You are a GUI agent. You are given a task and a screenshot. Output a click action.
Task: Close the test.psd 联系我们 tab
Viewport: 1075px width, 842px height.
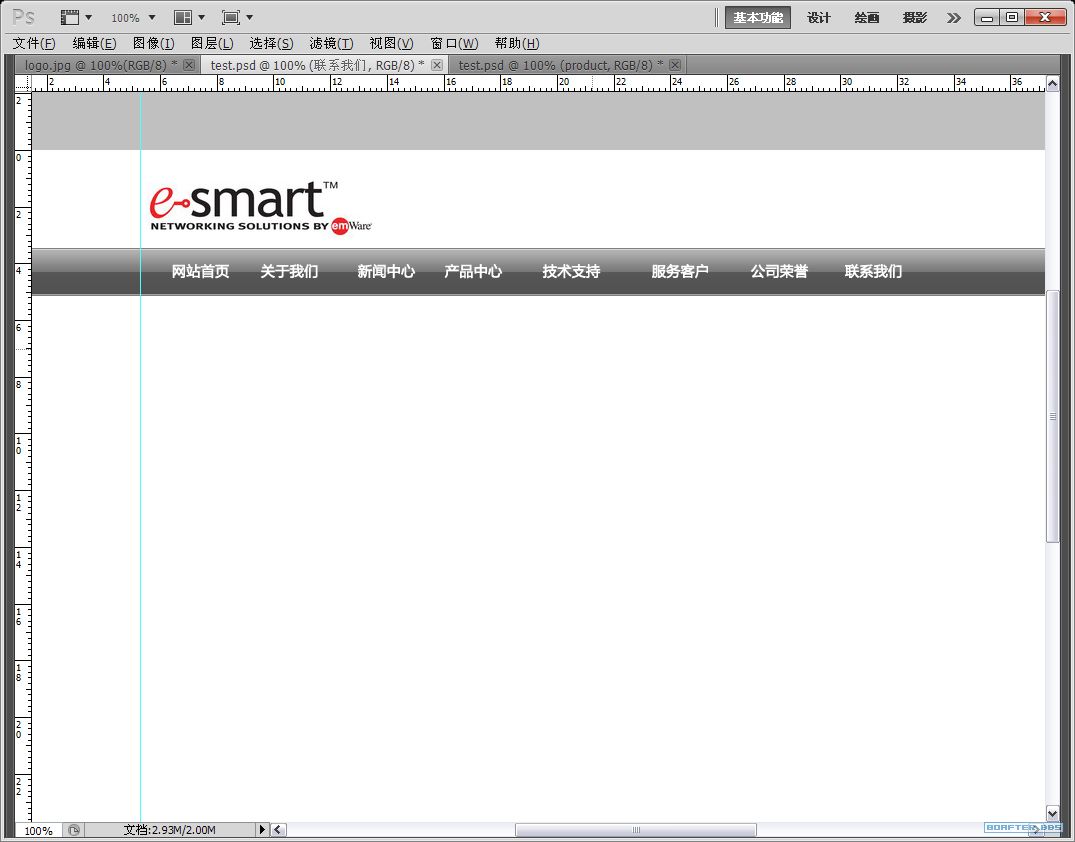[x=437, y=65]
